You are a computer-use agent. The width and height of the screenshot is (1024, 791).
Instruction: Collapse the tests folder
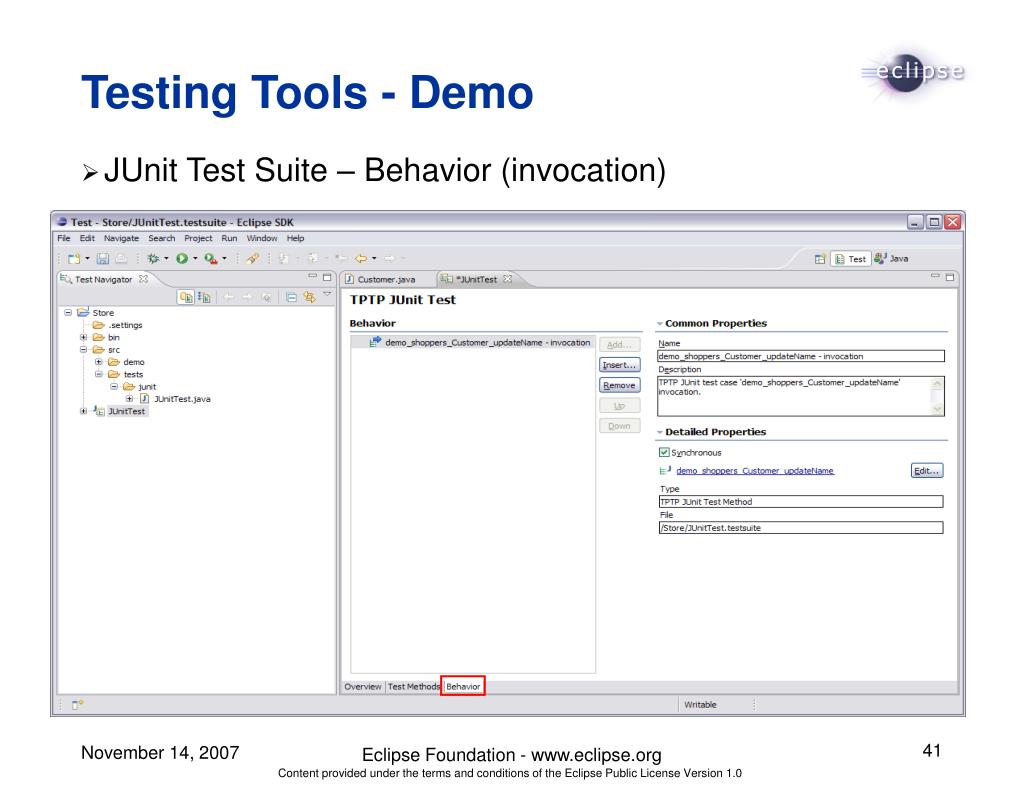[x=99, y=374]
